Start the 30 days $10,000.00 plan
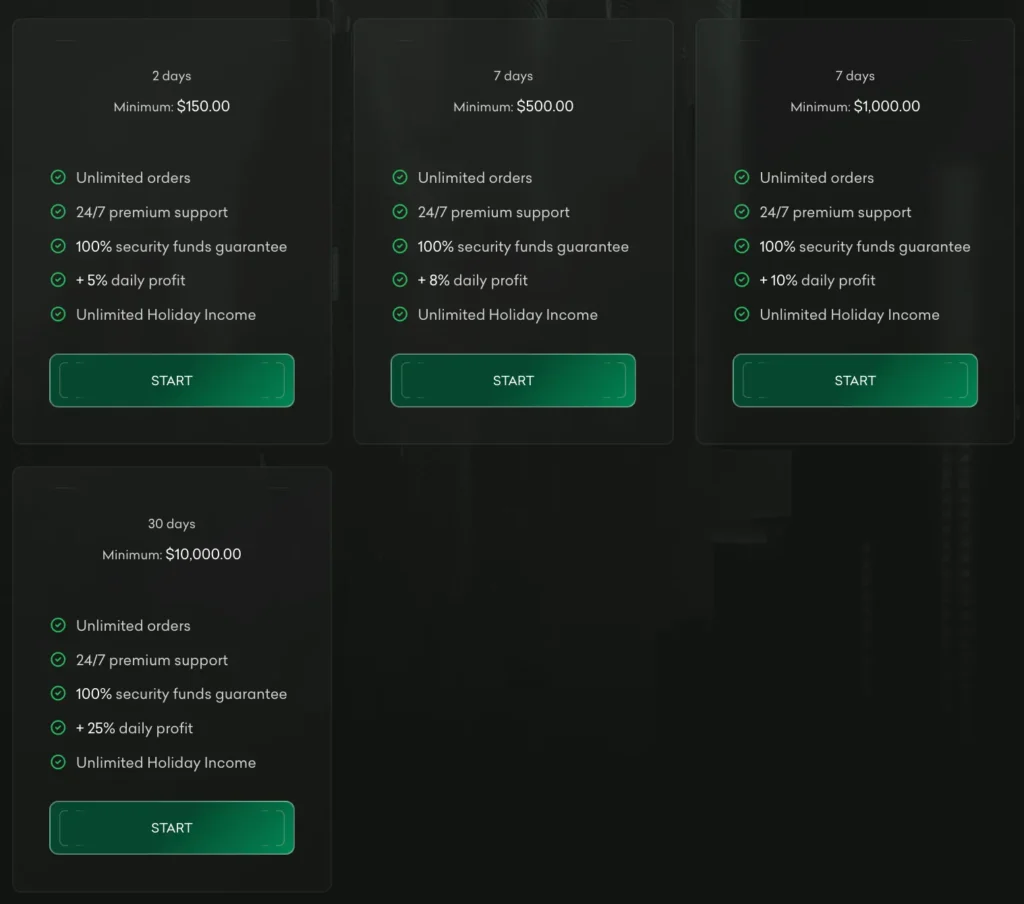 point(172,828)
